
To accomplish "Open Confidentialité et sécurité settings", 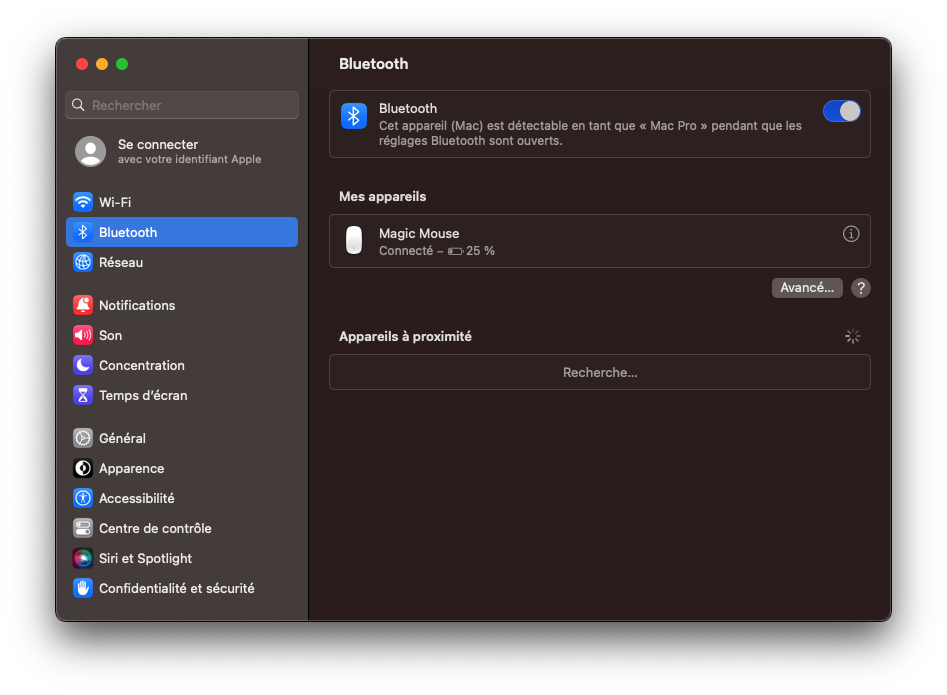I will click(x=176, y=588).
